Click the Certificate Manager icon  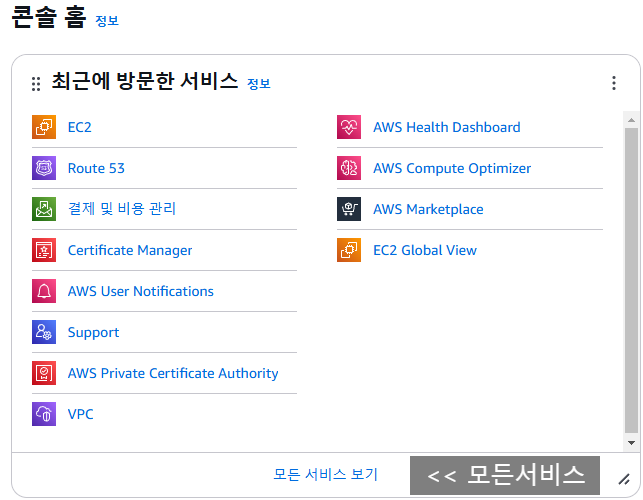pos(44,250)
